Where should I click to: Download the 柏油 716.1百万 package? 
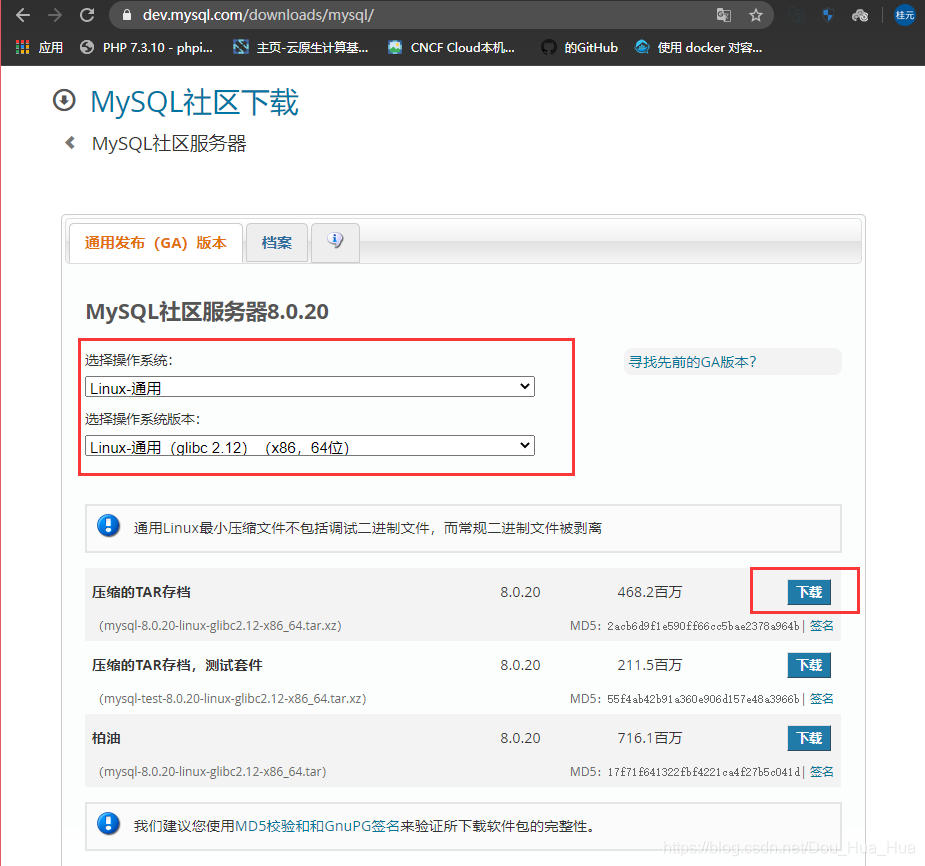(809, 739)
